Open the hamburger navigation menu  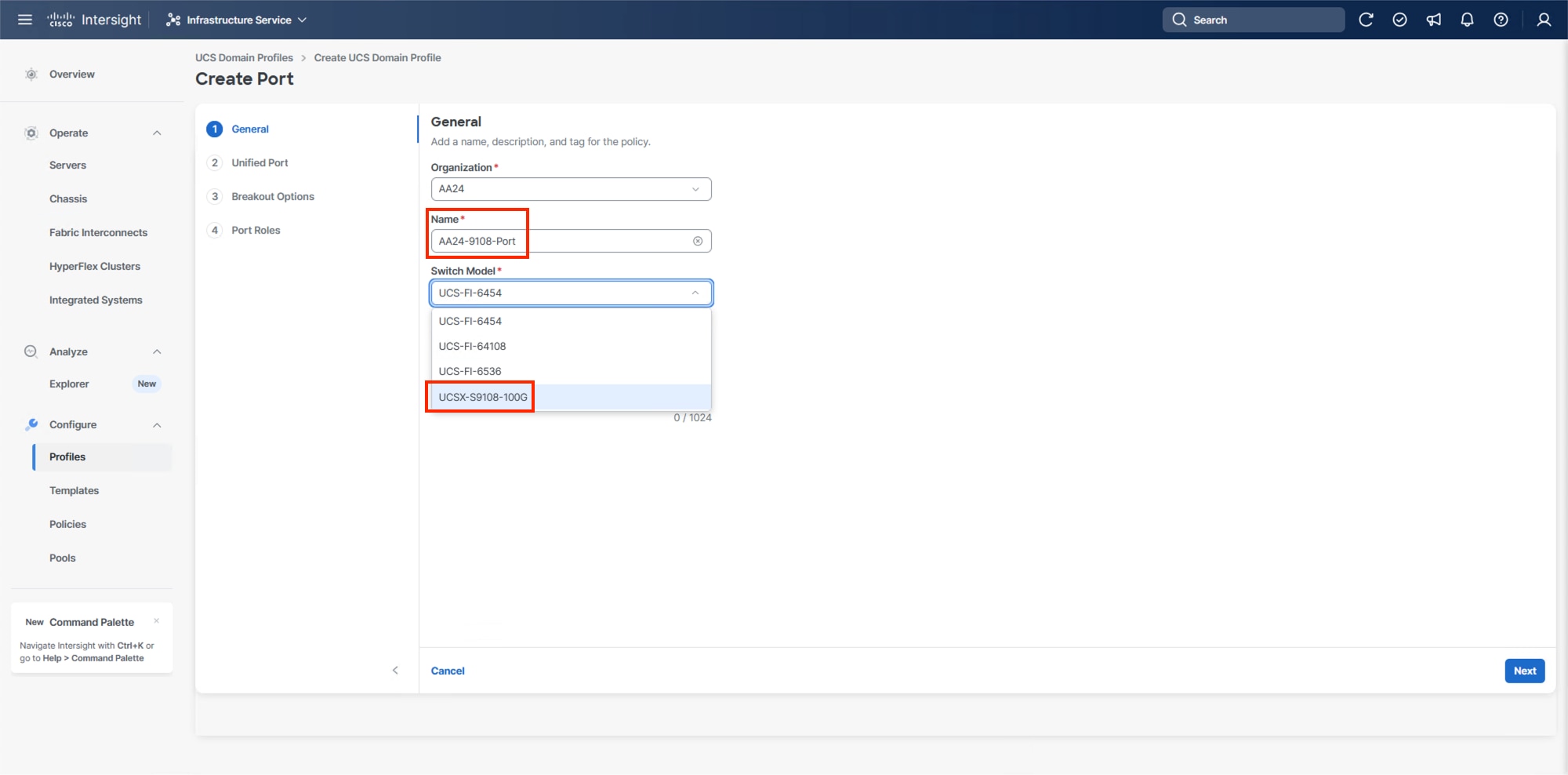click(24, 20)
